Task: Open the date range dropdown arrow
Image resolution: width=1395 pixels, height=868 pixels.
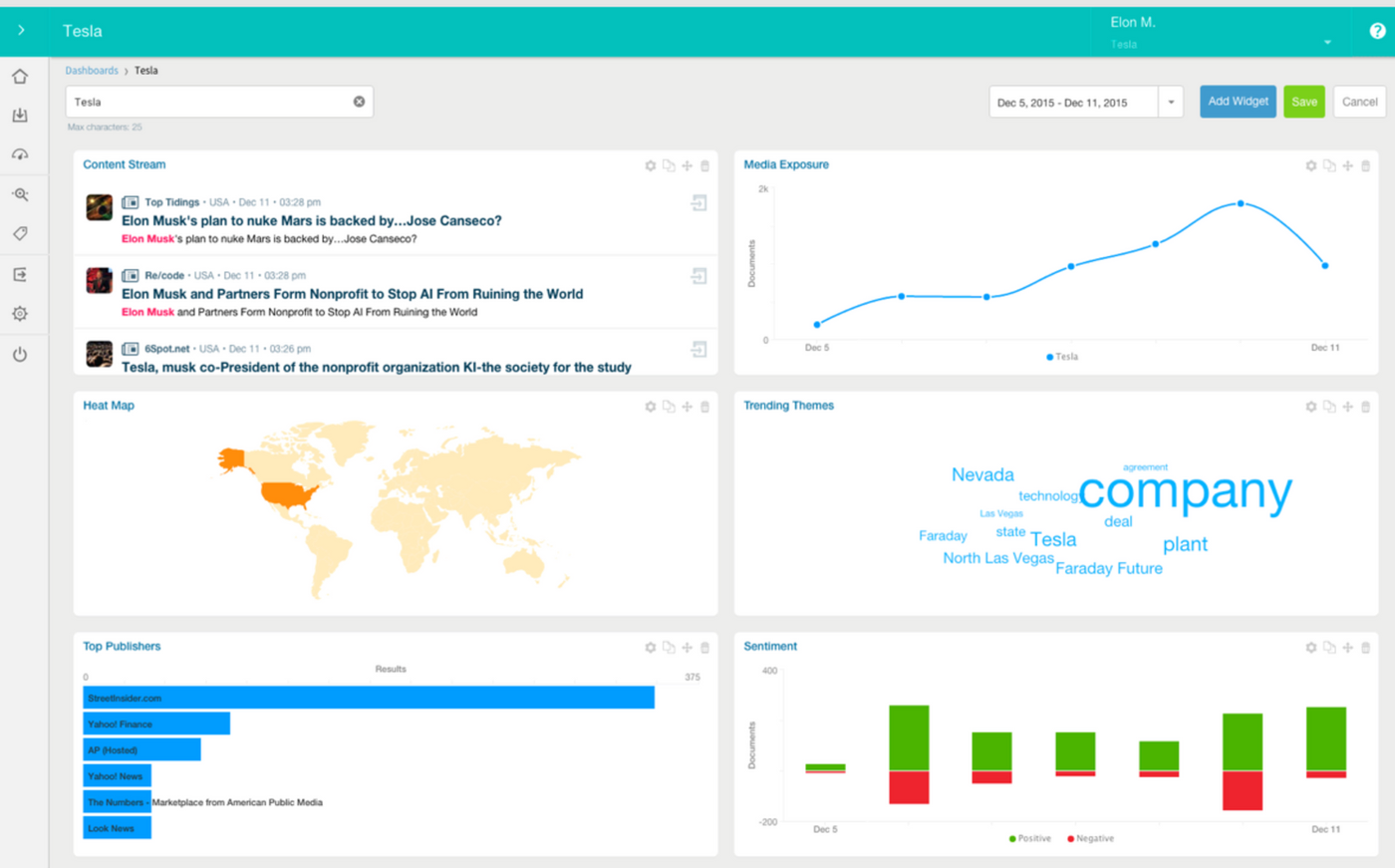Action: point(1171,102)
